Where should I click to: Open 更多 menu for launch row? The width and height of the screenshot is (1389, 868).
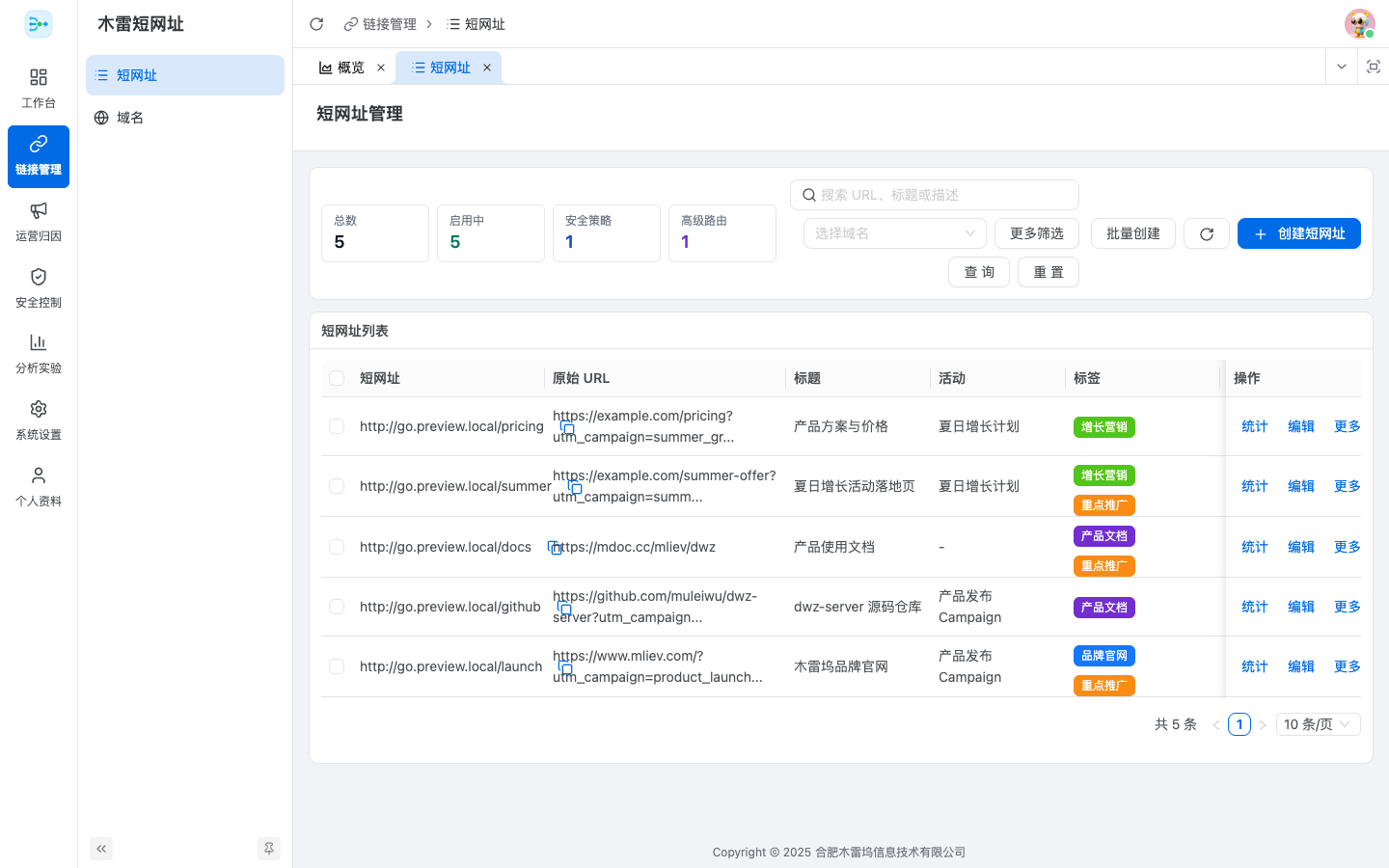tap(1348, 666)
